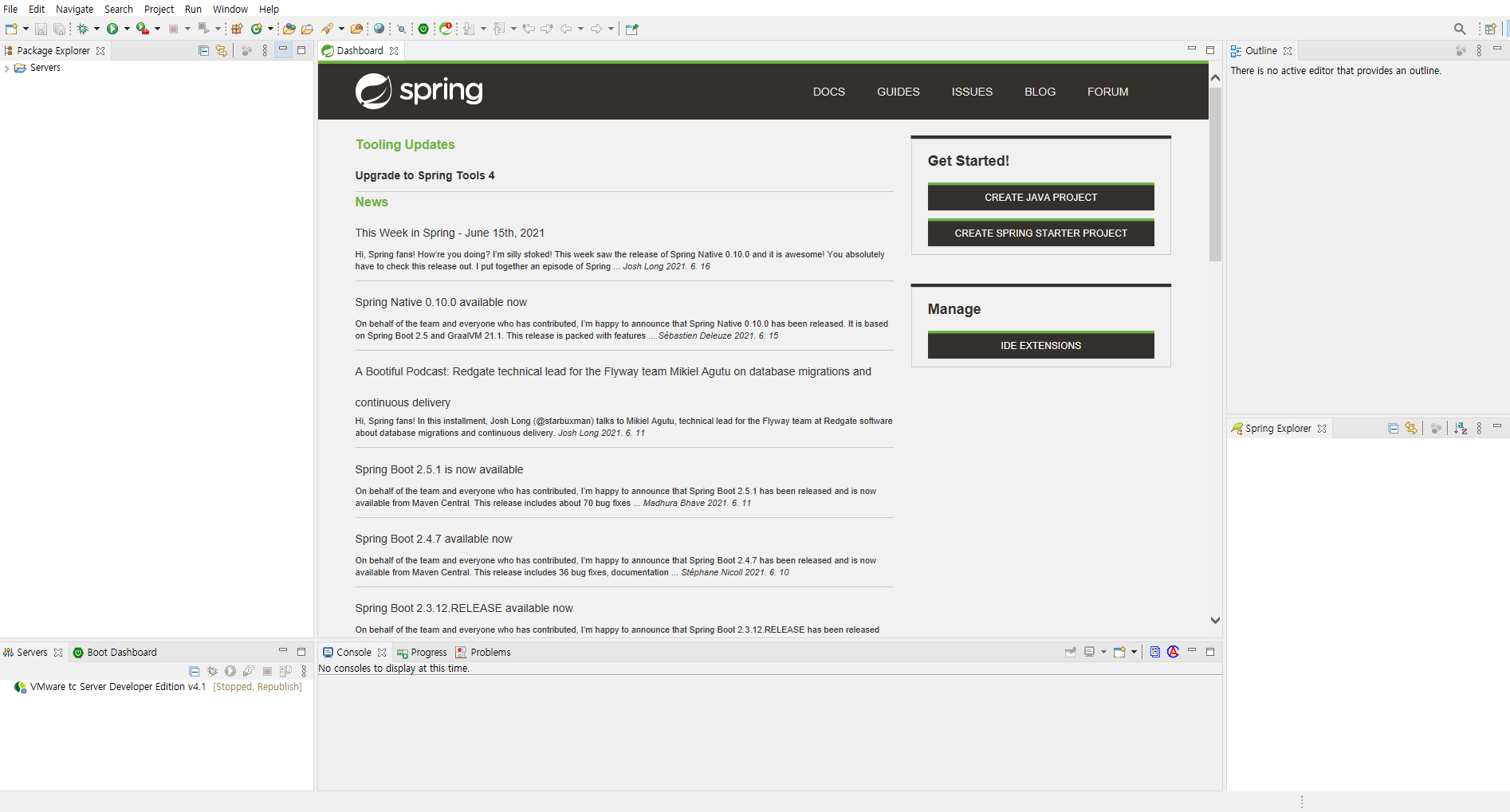Click Package Explorer View Menu dots
This screenshot has width=1510, height=812.
pyautogui.click(x=265, y=50)
